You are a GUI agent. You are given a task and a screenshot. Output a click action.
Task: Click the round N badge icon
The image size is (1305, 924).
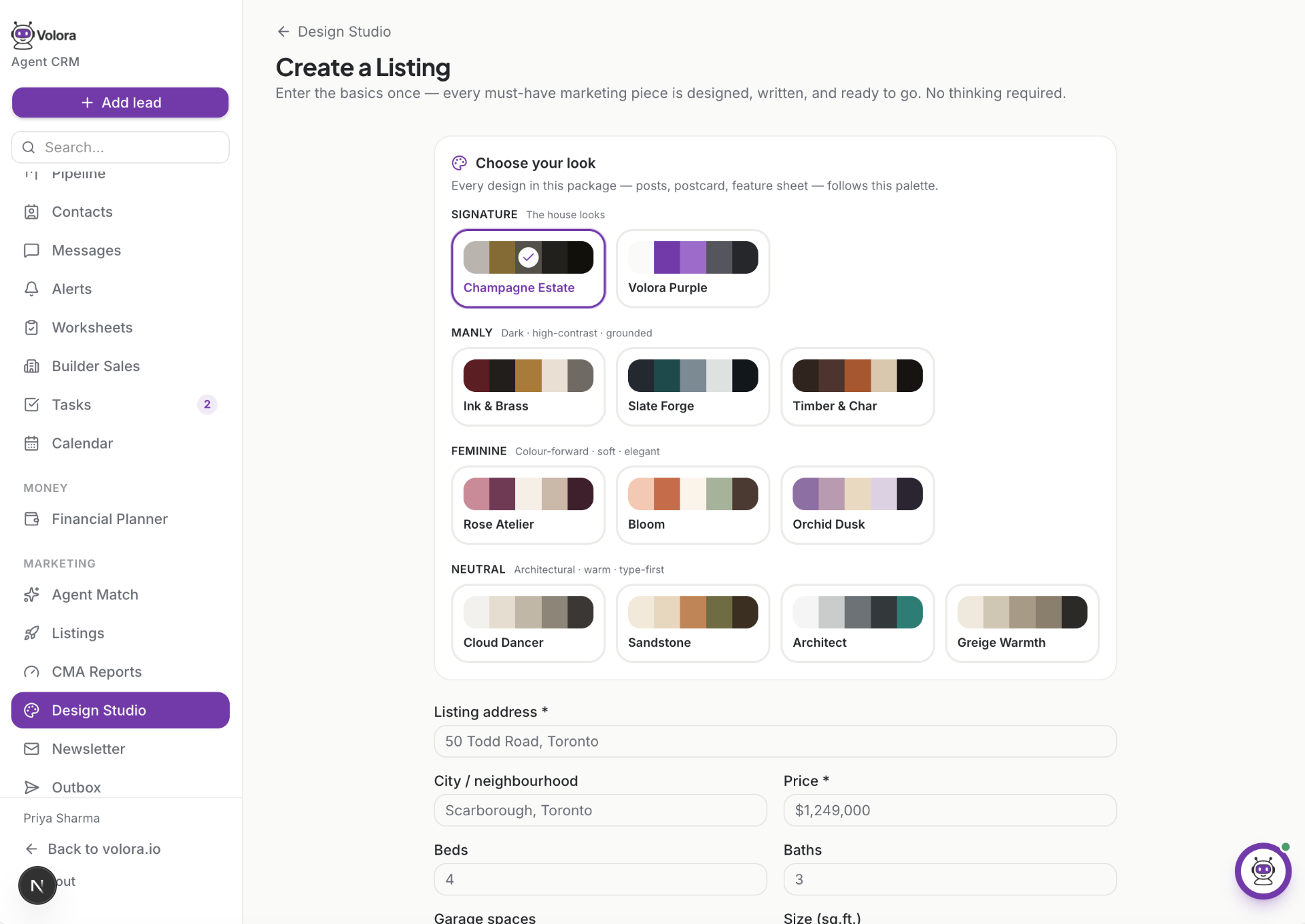pos(37,885)
